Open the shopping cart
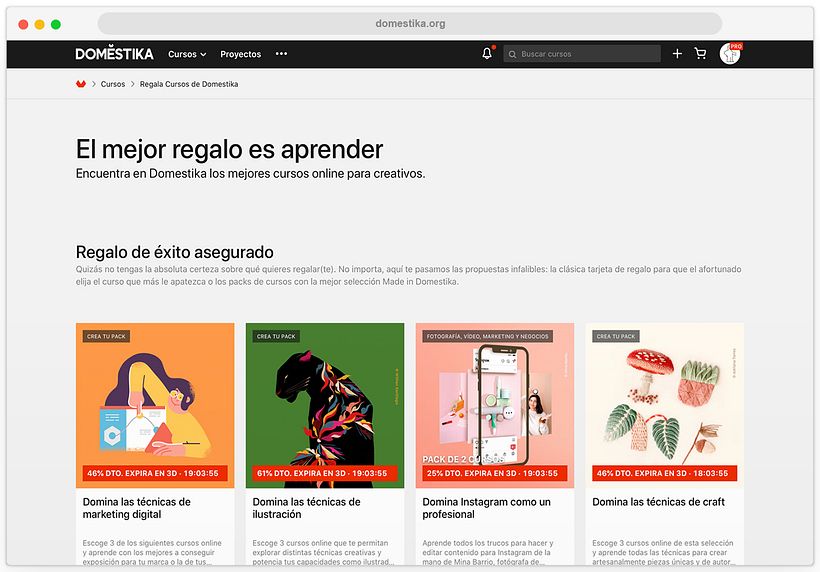This screenshot has width=820, height=572. [x=700, y=53]
